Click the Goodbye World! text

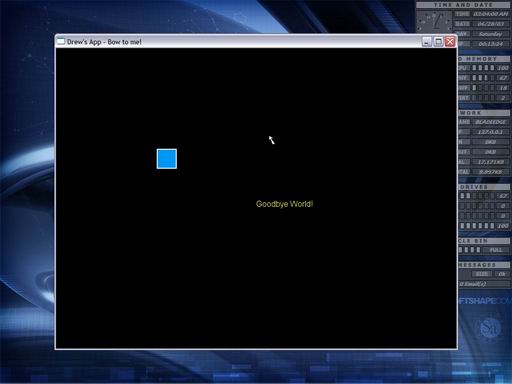pyautogui.click(x=284, y=204)
